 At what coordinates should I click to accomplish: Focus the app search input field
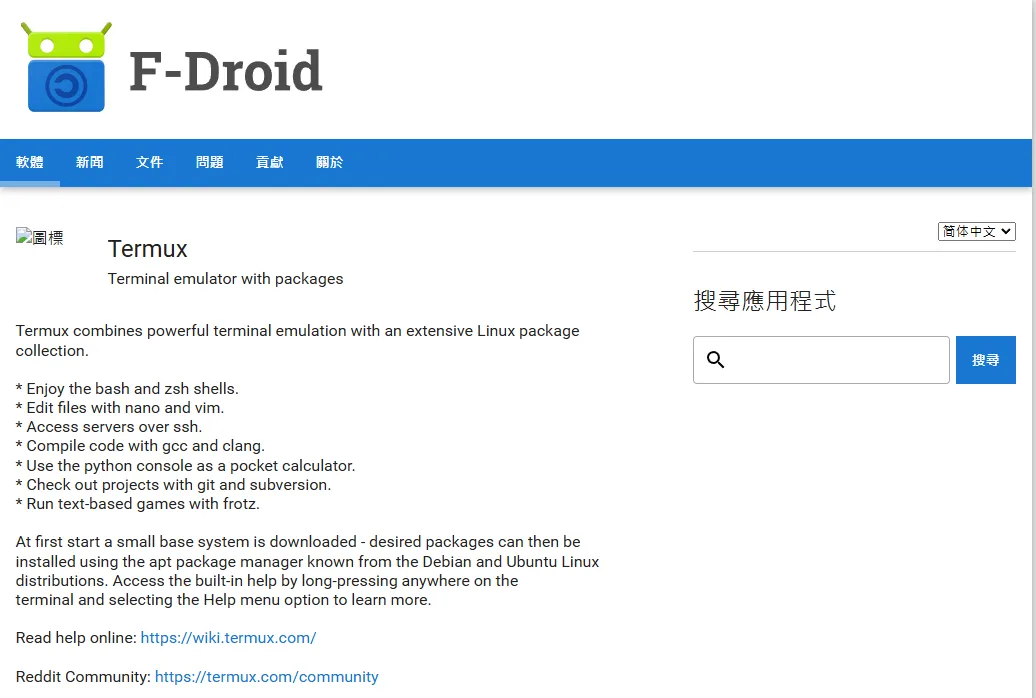tap(821, 360)
